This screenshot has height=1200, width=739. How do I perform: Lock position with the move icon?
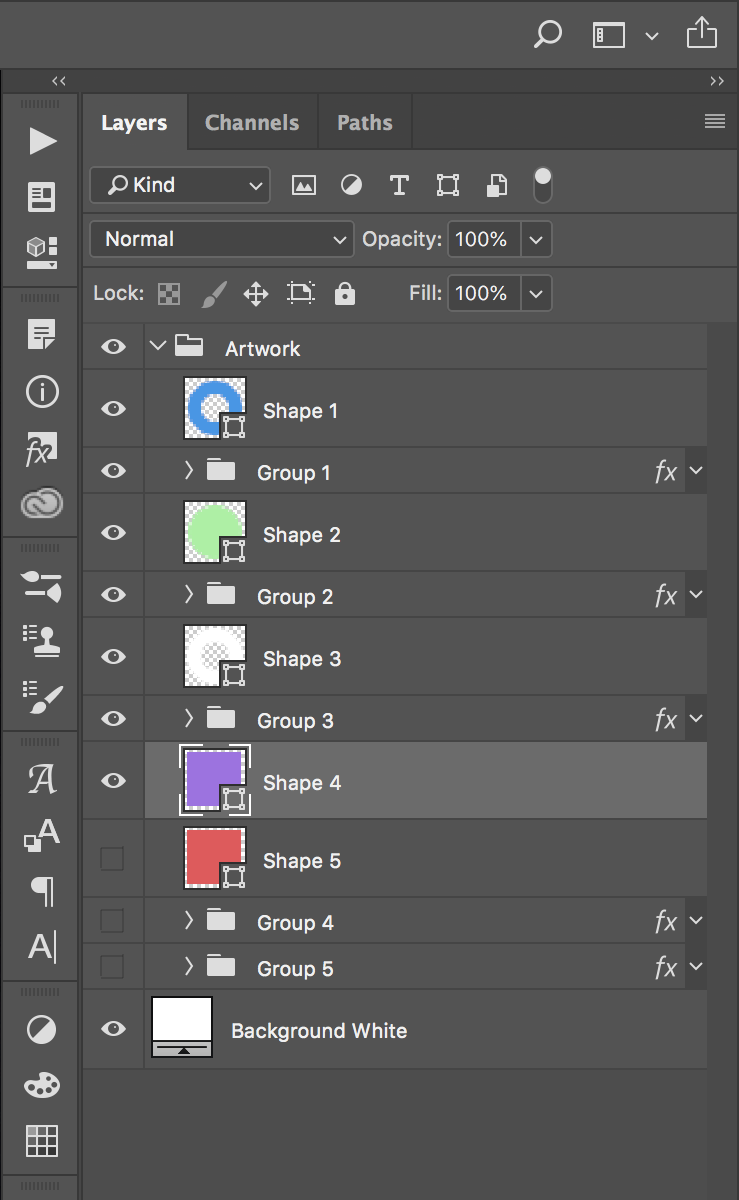(256, 293)
